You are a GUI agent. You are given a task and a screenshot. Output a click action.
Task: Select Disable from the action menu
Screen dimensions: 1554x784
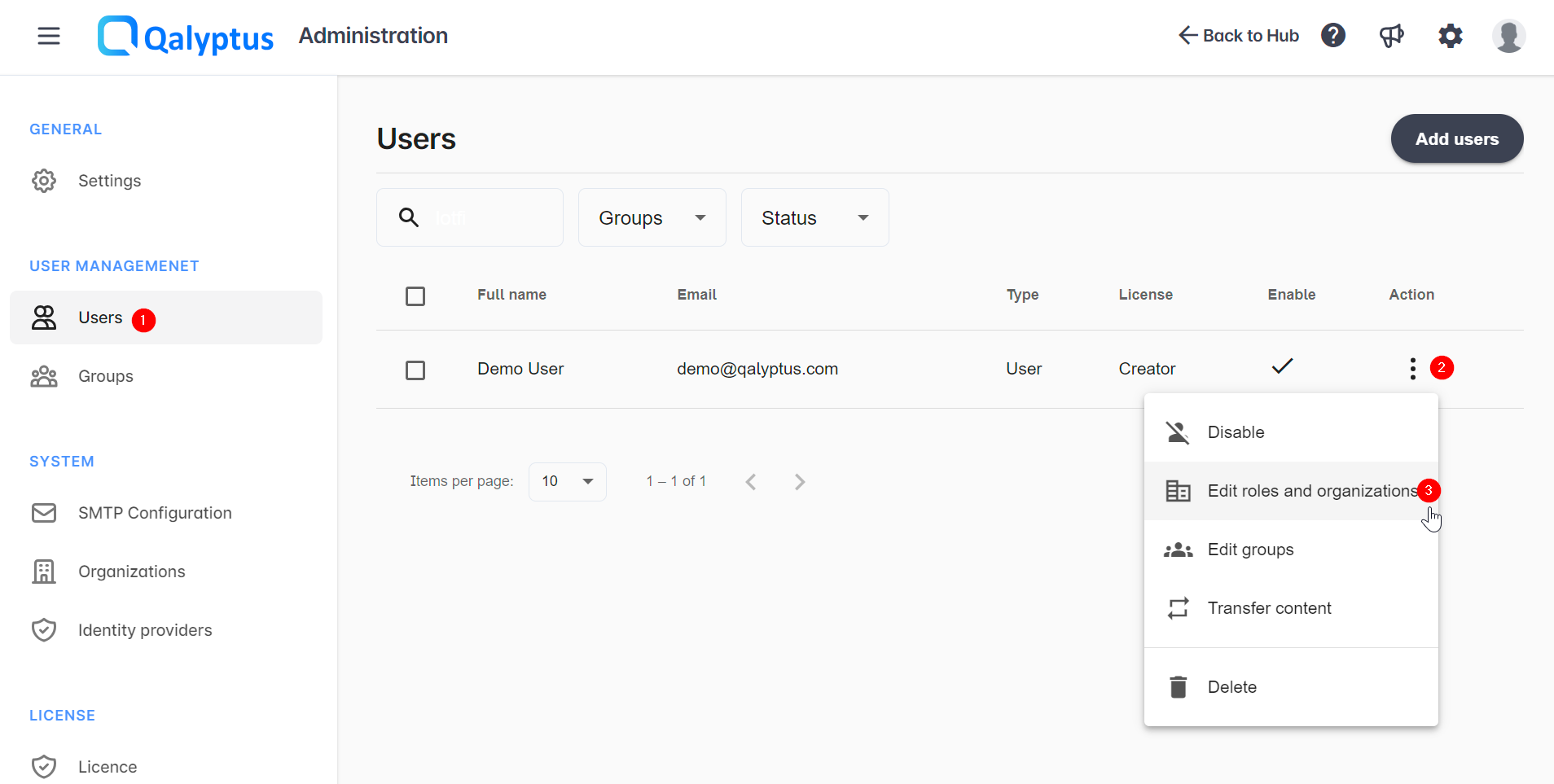[1236, 432]
